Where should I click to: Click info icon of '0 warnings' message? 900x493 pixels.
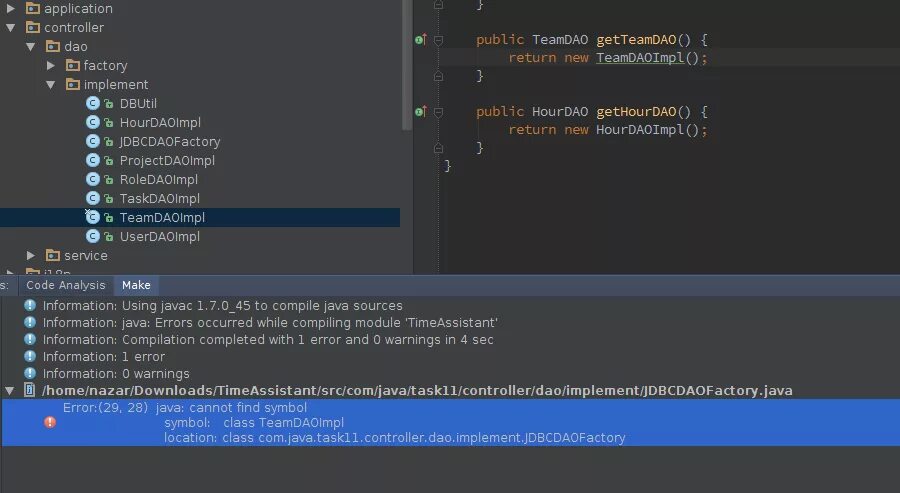(x=30, y=374)
